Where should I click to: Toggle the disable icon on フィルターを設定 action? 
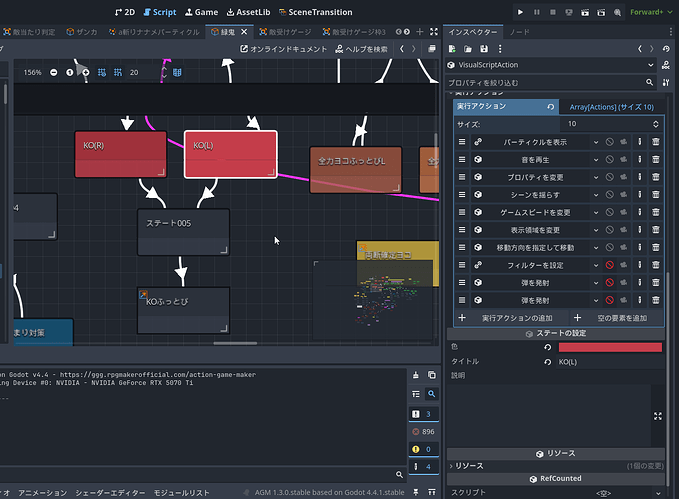coord(610,265)
